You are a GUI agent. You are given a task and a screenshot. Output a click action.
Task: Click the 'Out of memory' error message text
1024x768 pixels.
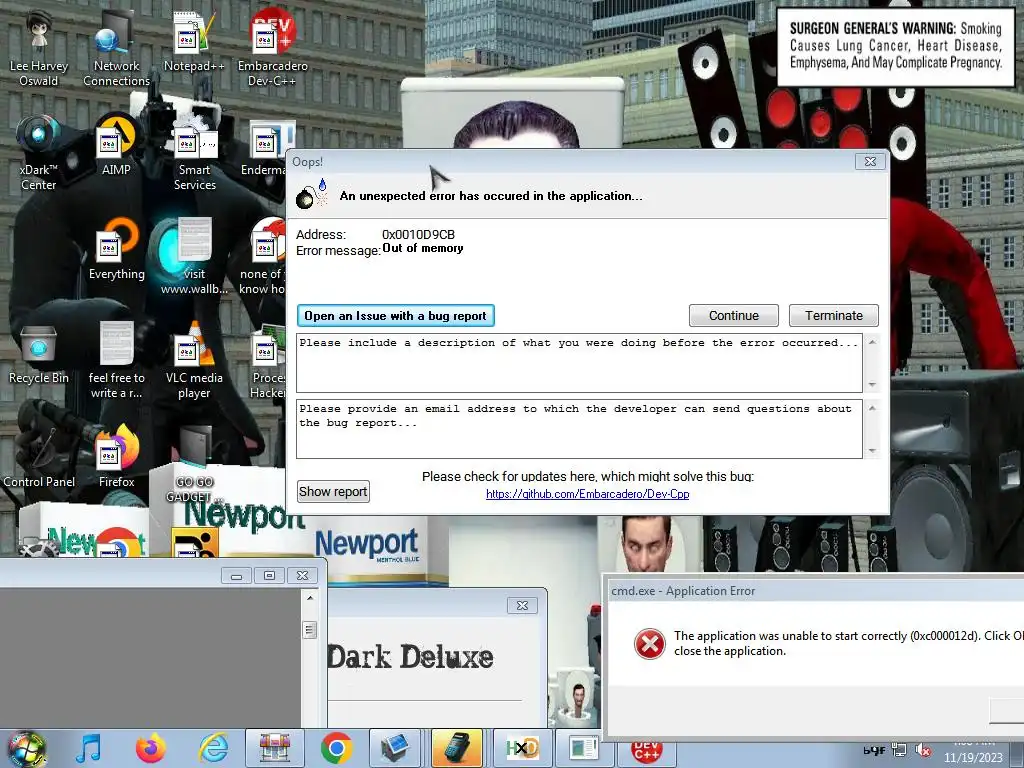pyautogui.click(x=423, y=248)
